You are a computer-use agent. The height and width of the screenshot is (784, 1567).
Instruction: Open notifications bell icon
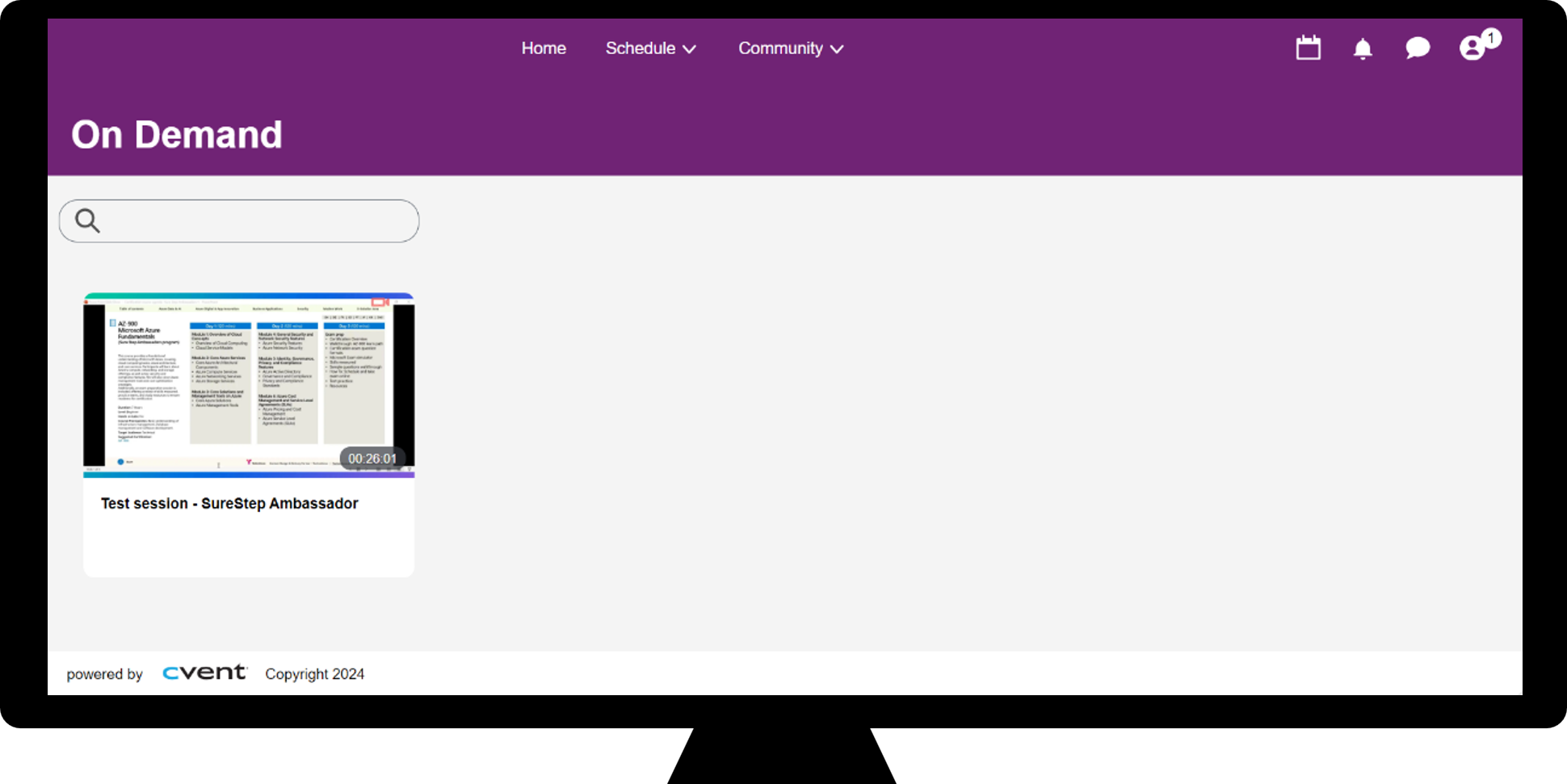coord(1363,48)
